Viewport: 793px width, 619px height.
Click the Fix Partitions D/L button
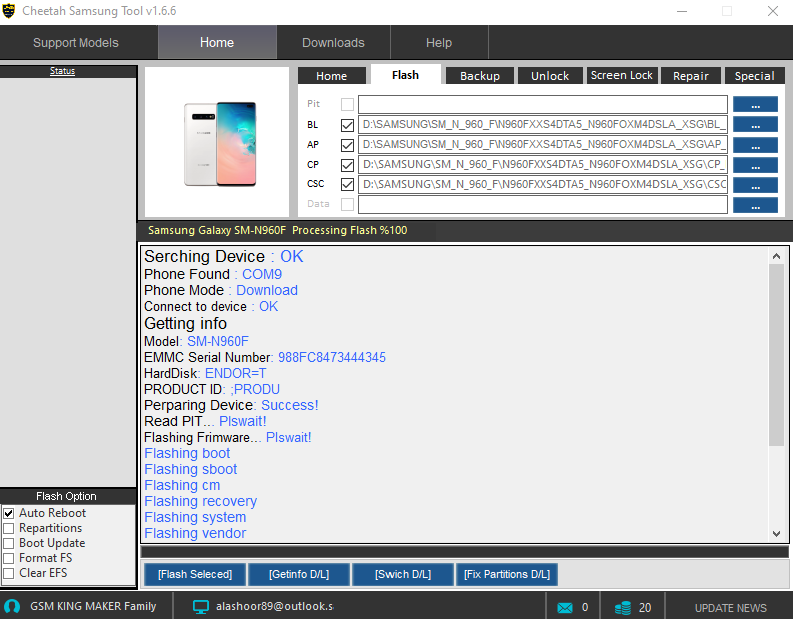(x=507, y=574)
